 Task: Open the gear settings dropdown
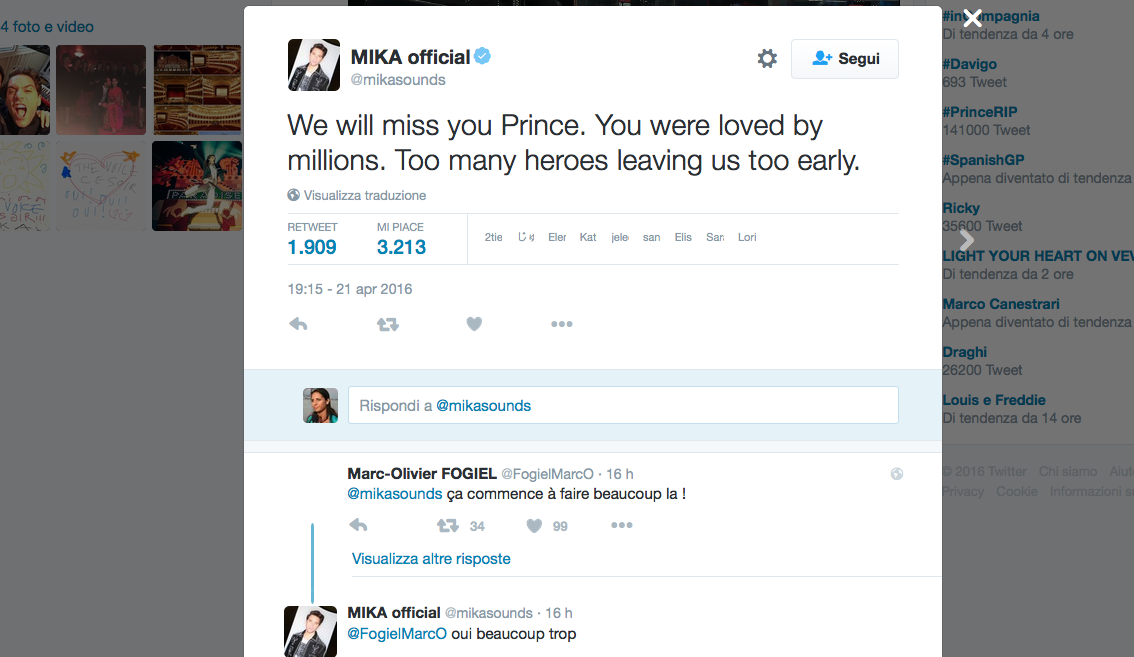coord(767,59)
